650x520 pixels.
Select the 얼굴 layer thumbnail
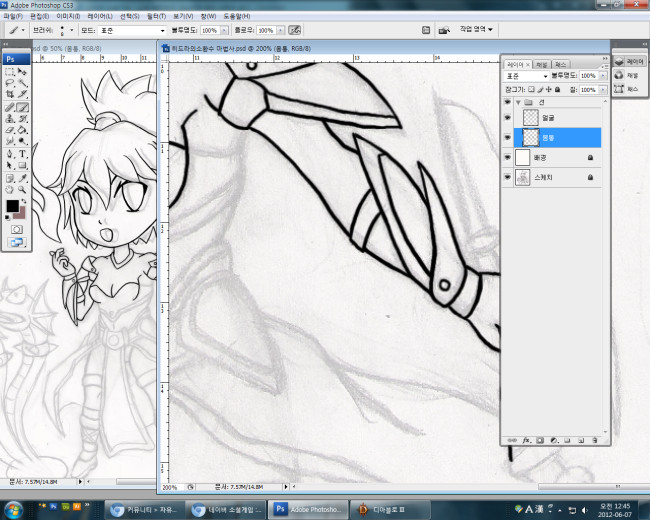531,117
